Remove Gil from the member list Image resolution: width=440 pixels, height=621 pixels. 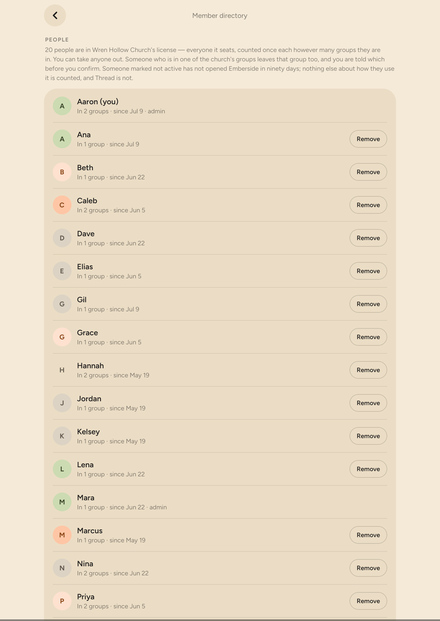[368, 304]
